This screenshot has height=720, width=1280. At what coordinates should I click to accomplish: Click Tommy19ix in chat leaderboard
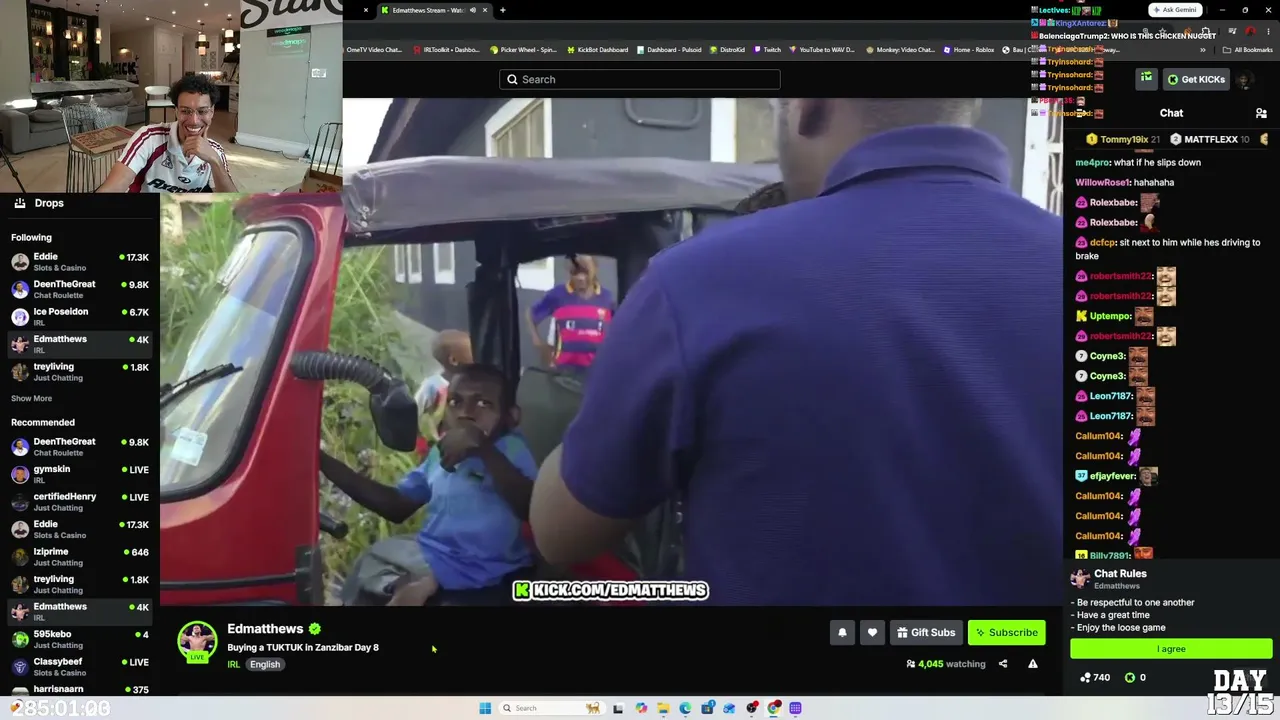tap(1123, 140)
